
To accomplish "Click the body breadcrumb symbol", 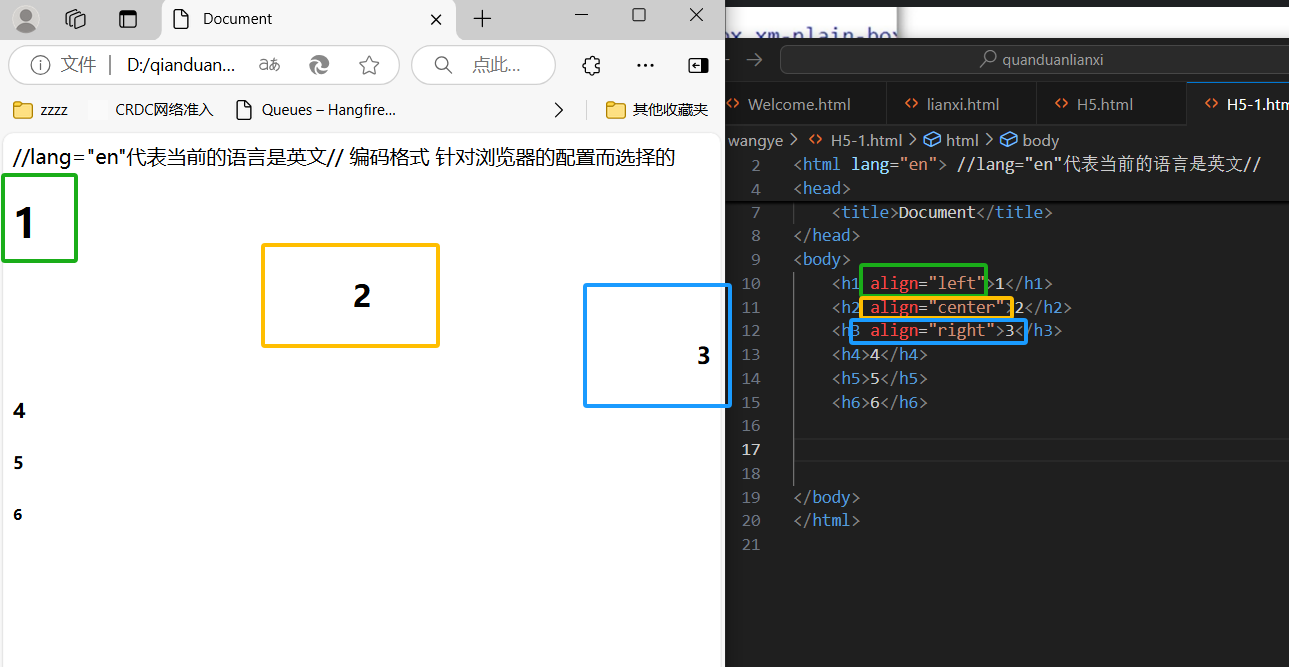I will (x=1030, y=140).
